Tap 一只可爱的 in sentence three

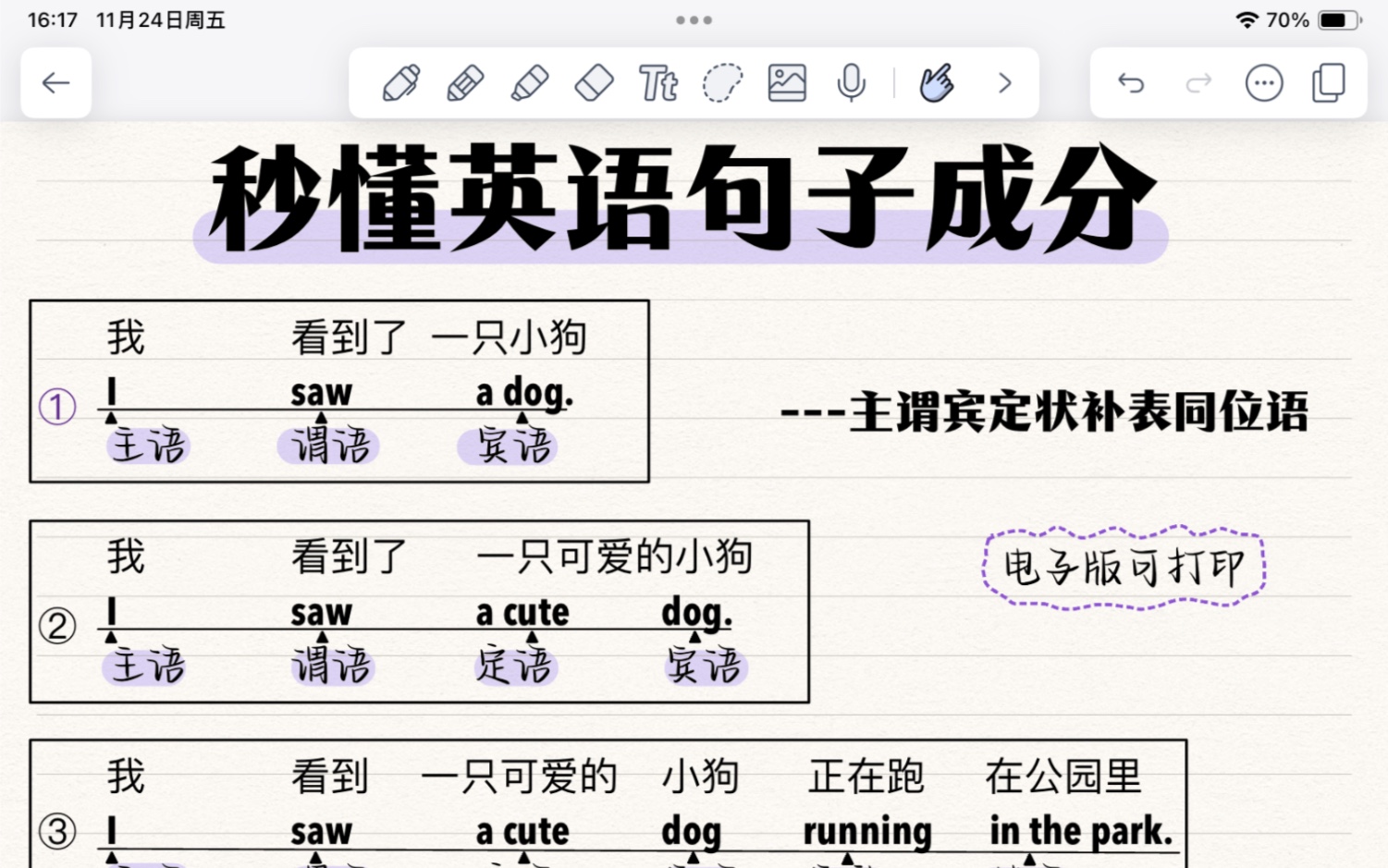520,776
